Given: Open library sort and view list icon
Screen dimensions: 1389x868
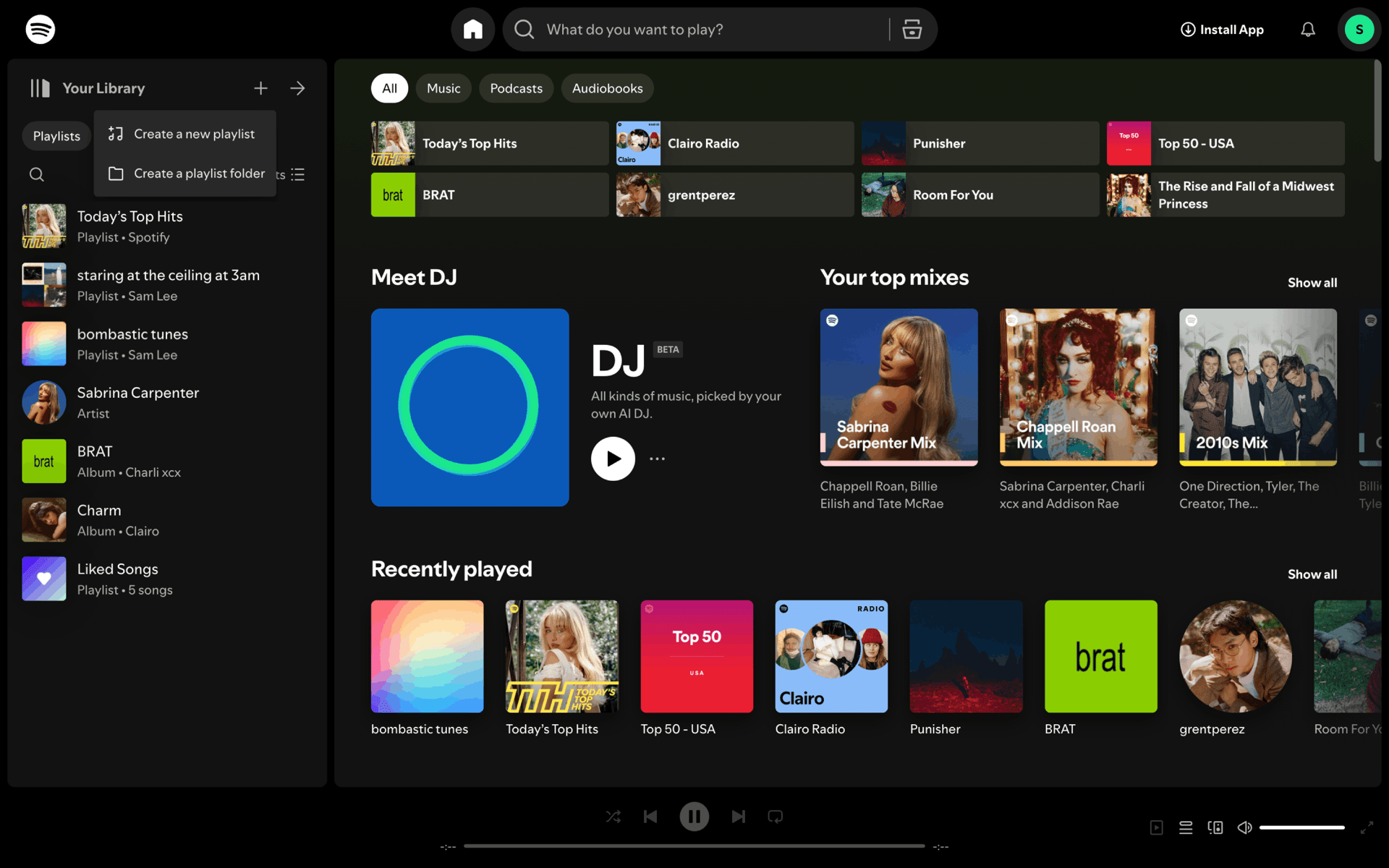Looking at the screenshot, I should tap(297, 174).
